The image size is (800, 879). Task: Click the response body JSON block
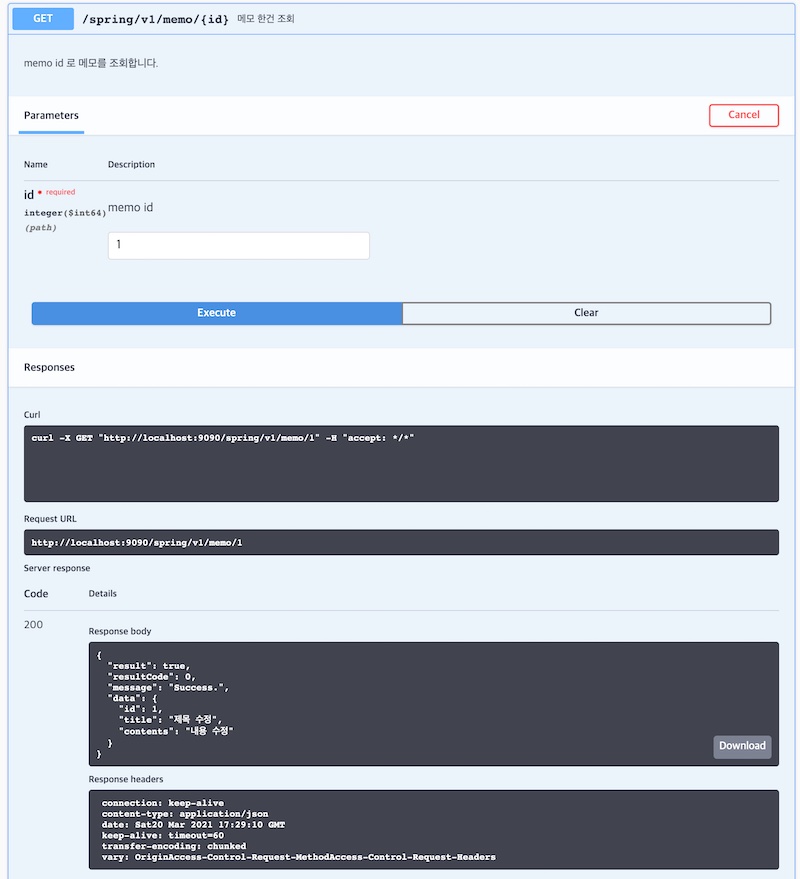pos(433,704)
